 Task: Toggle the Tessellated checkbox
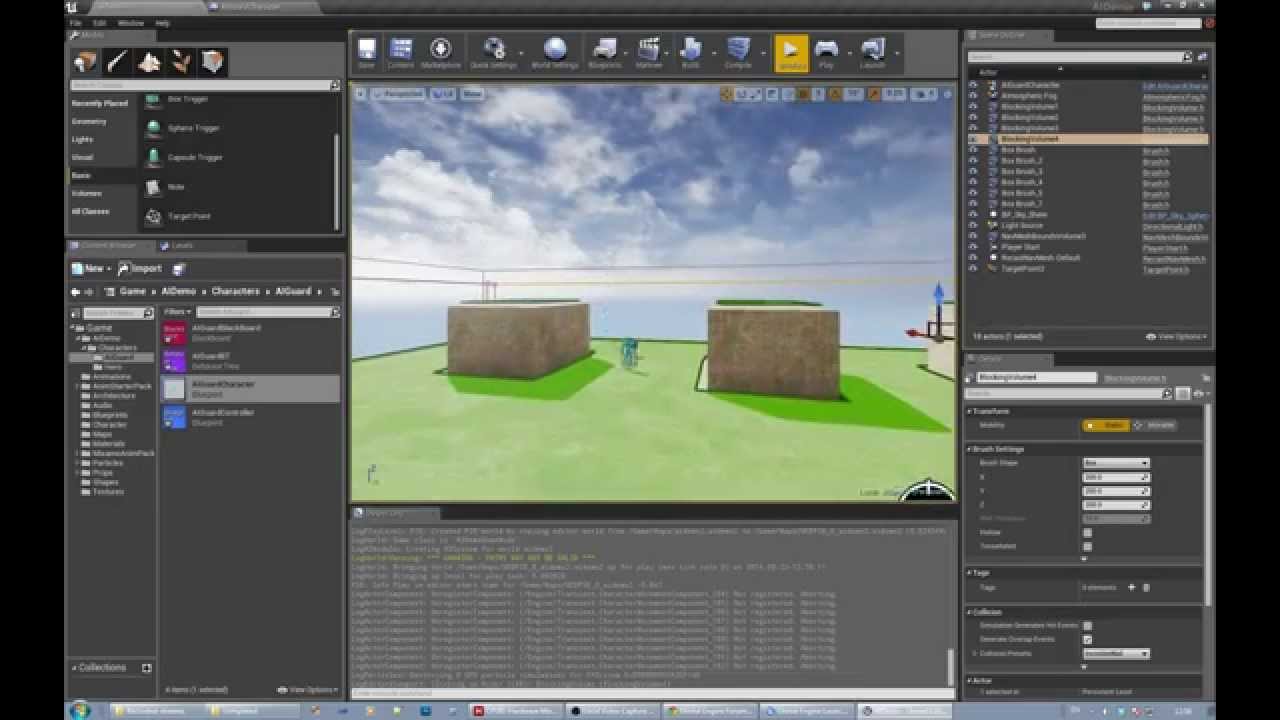click(1087, 546)
